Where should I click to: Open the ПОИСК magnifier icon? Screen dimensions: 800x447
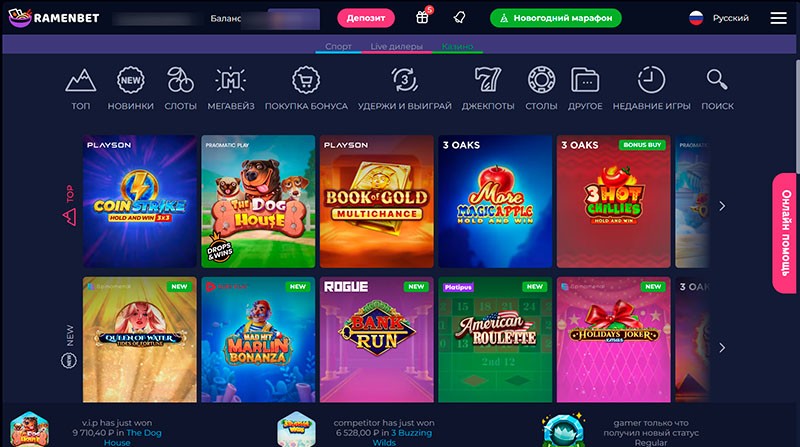(717, 80)
